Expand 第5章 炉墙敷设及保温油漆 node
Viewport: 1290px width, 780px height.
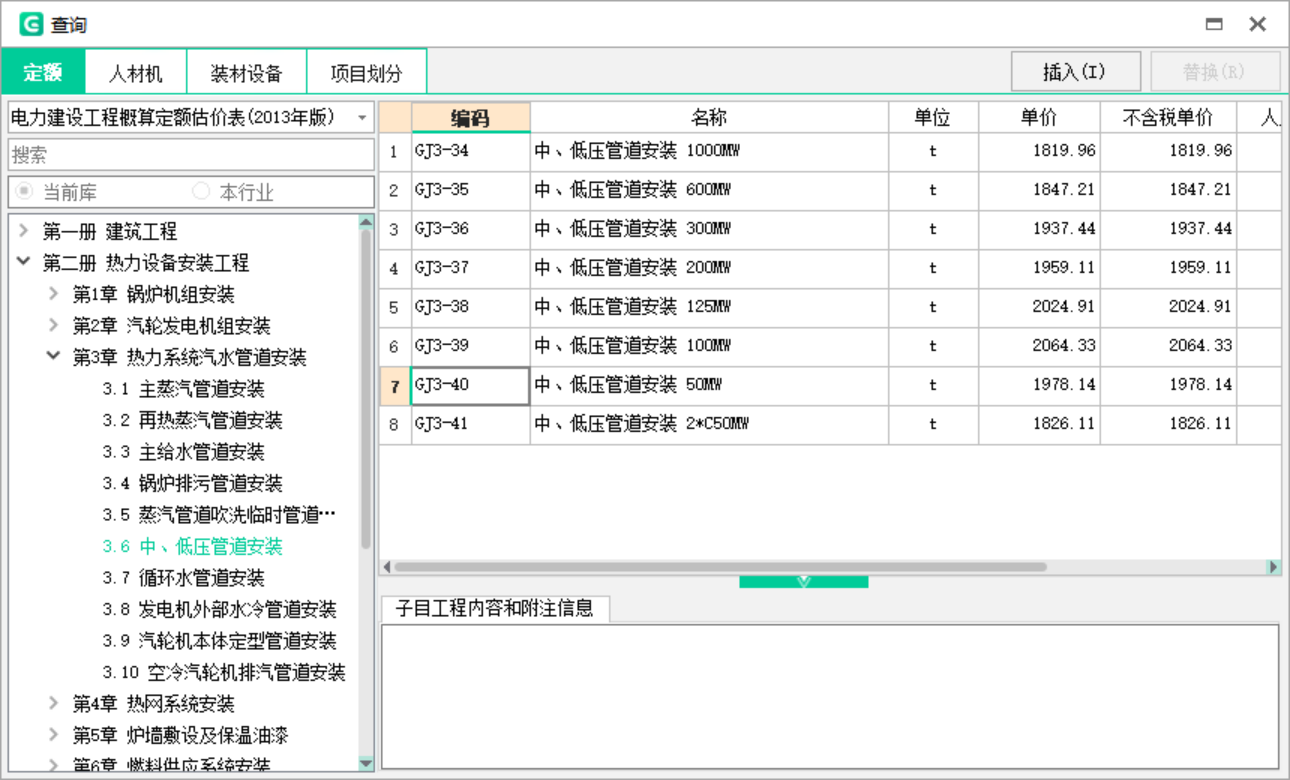click(54, 735)
